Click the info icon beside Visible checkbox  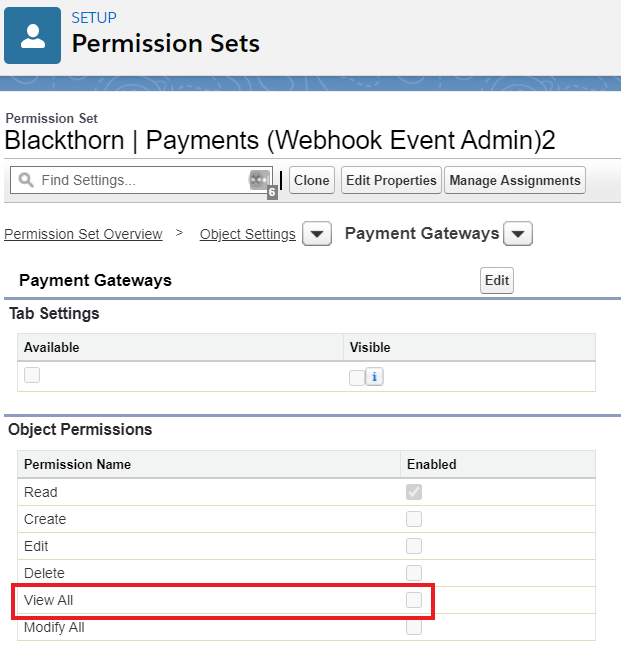(374, 377)
